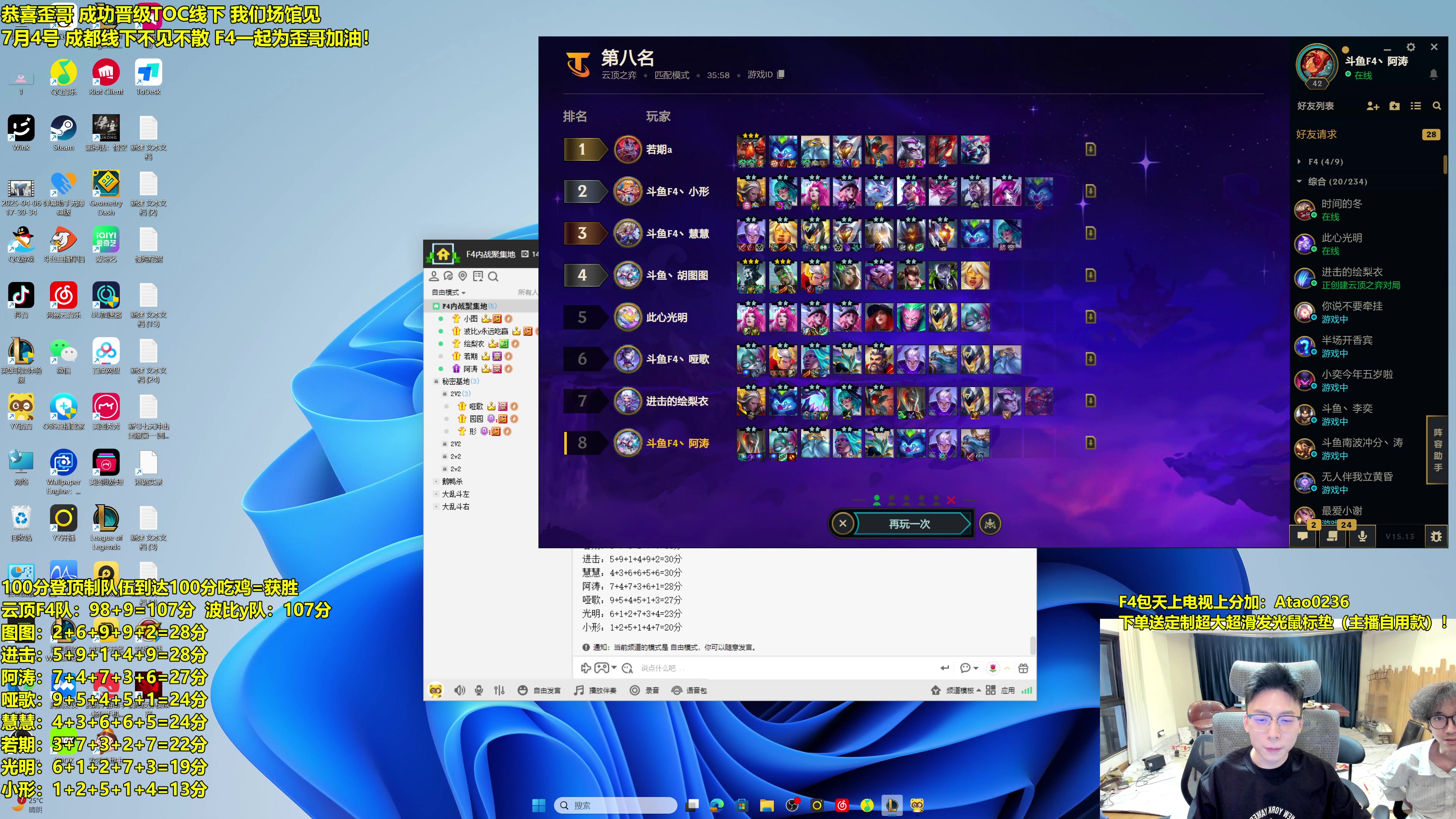Click the report icon in 斗鱼F4丶阿涛's row
Viewport: 1456px width, 819px height.
coord(1090,442)
